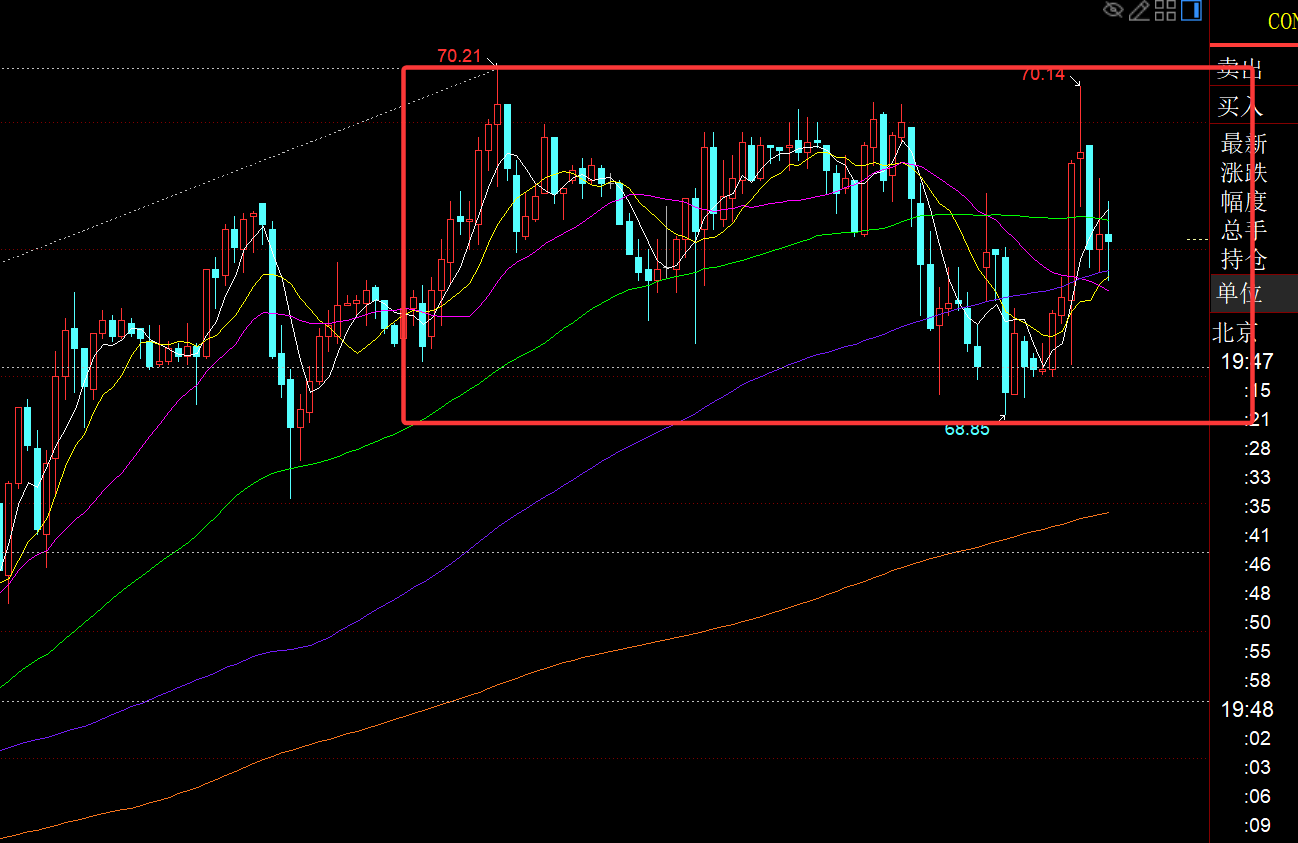Select the 总手 total volume field
The width and height of the screenshot is (1298, 843).
click(x=1243, y=230)
